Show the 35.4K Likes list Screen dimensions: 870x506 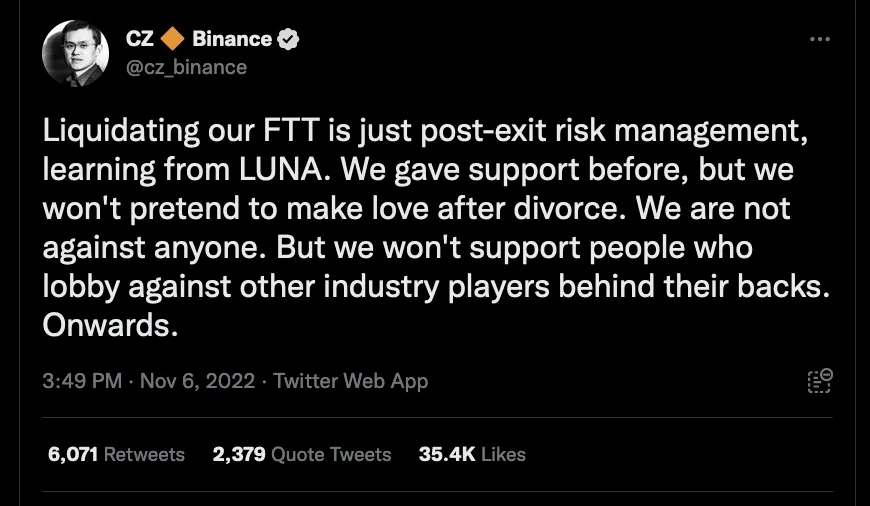[x=472, y=454]
